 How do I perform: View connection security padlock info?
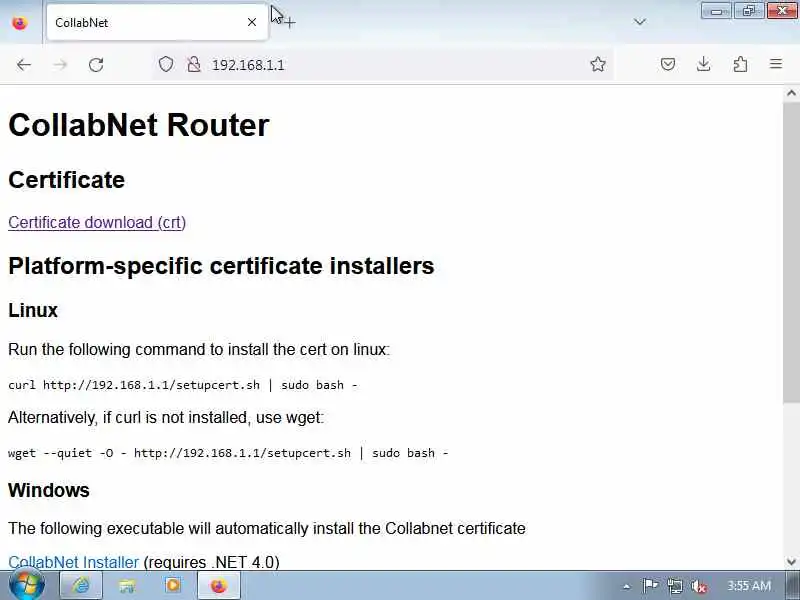point(194,64)
